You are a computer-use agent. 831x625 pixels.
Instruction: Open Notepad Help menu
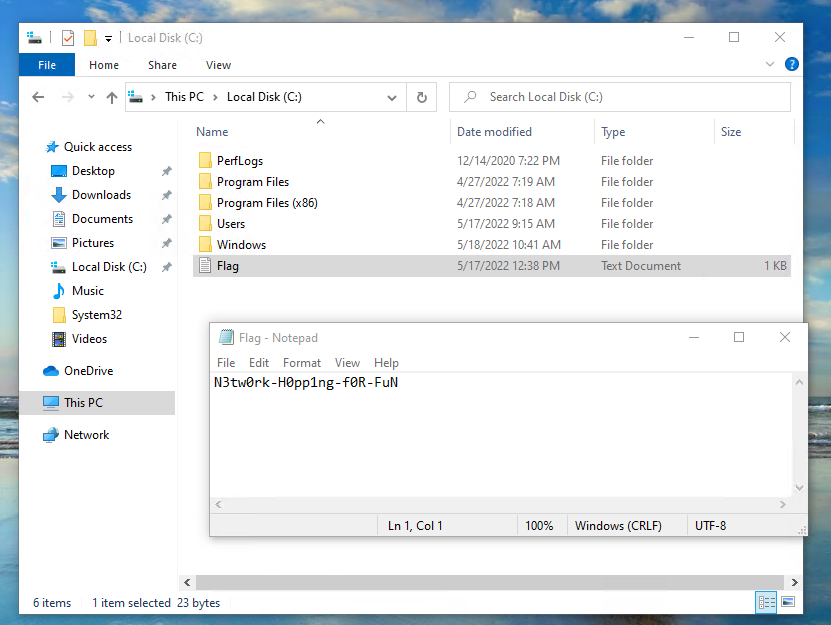(x=386, y=363)
